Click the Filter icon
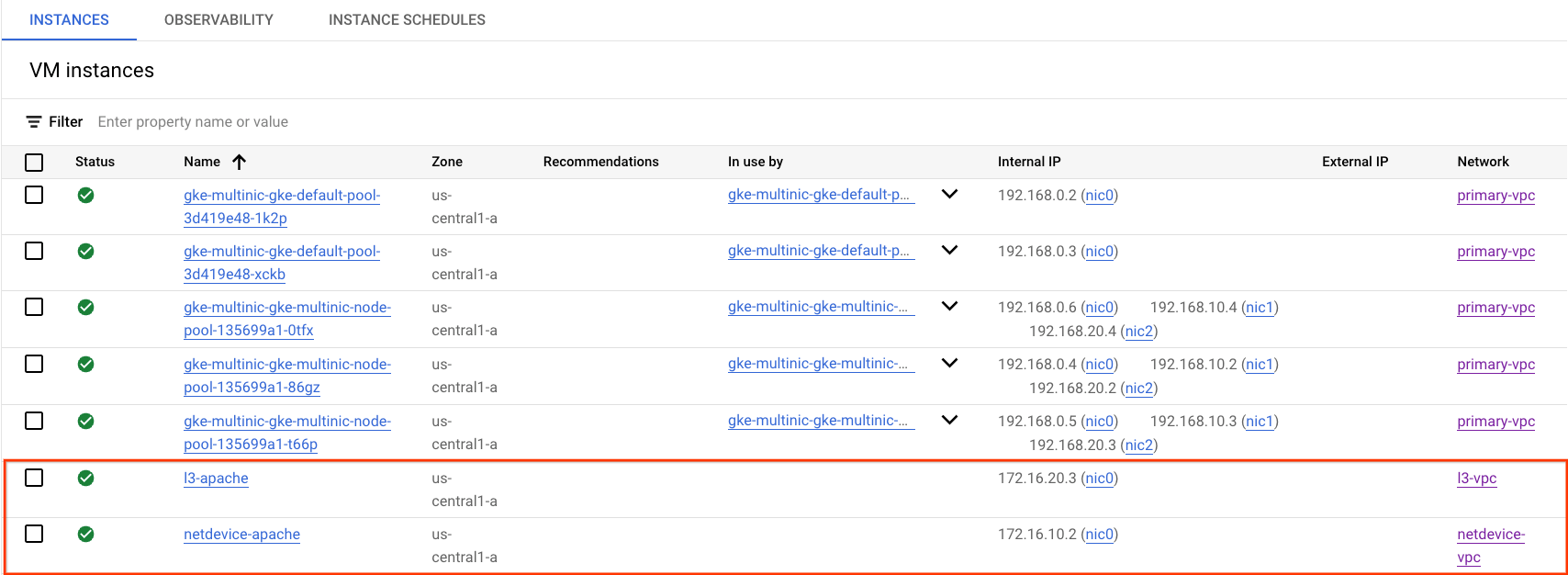1568x575 pixels. 34,122
